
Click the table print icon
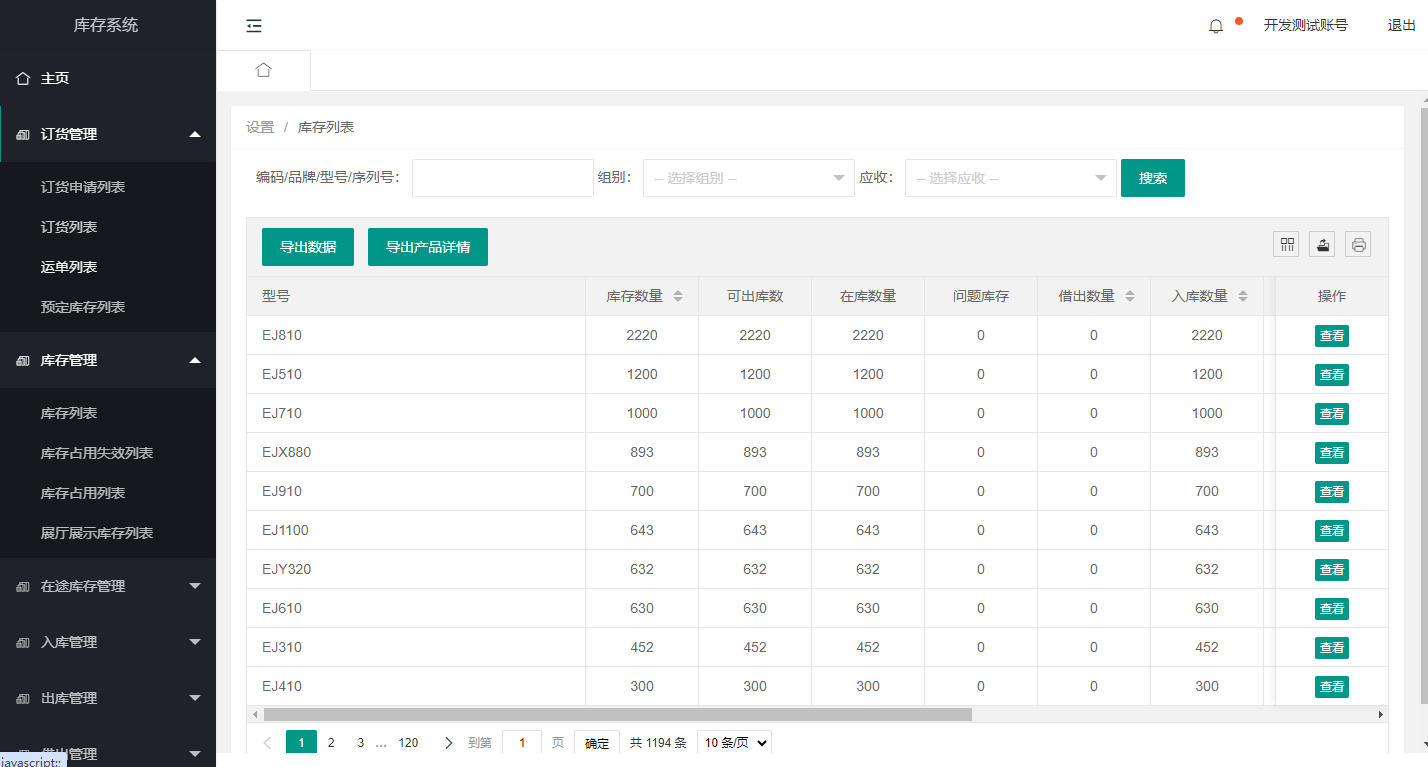(1358, 244)
